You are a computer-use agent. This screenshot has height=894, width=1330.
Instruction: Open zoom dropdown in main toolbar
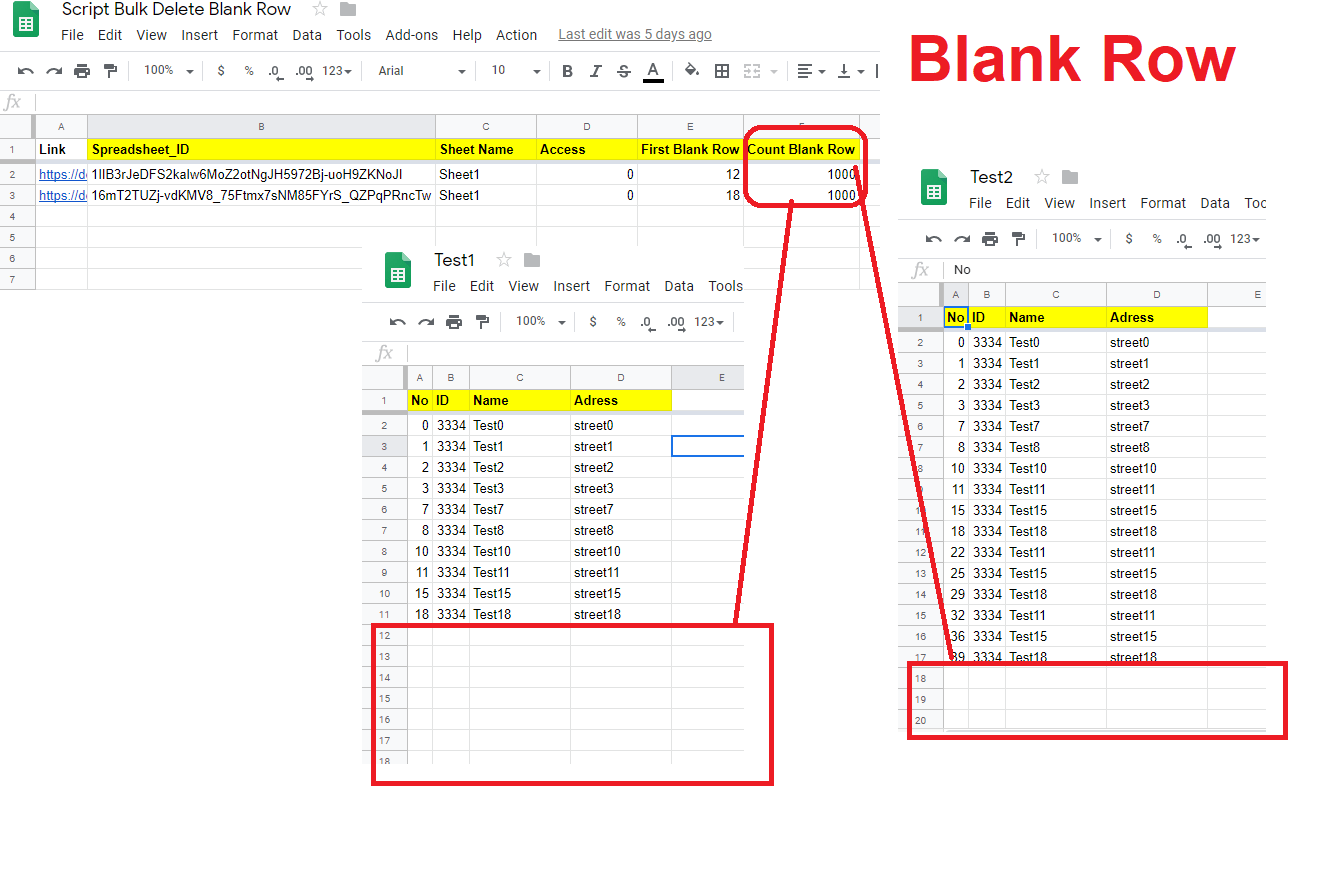pos(168,71)
